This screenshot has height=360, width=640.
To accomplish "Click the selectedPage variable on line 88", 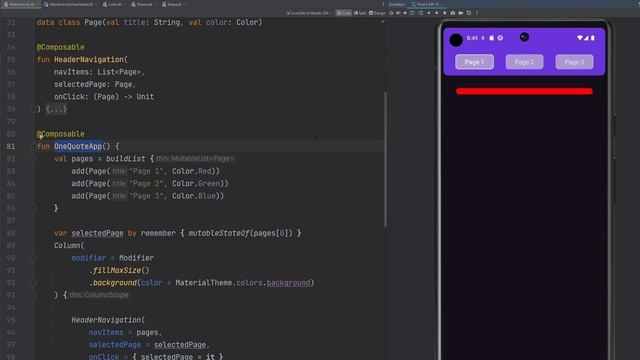I will click(x=98, y=233).
